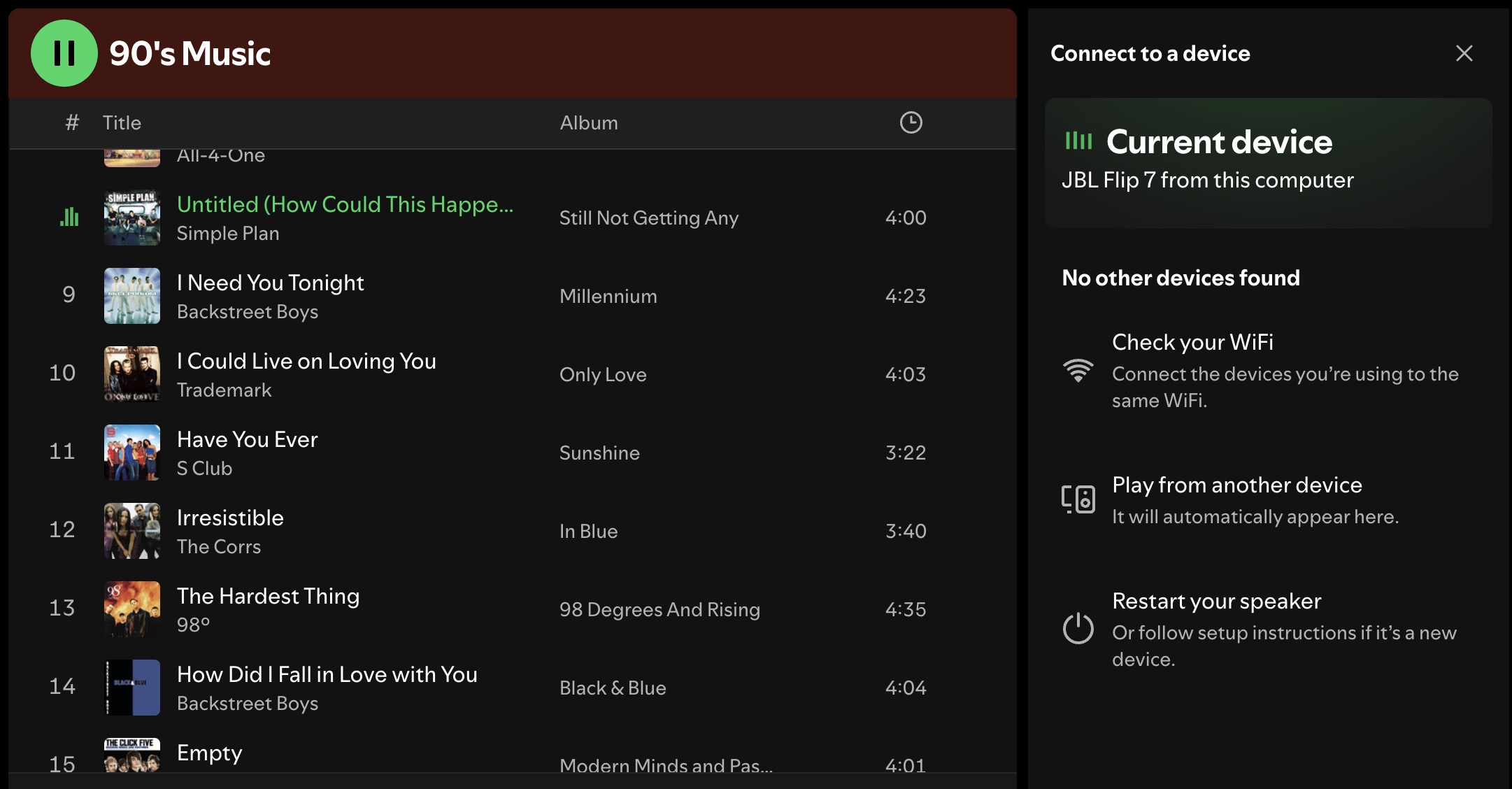Open the I Need You Tonight album art

132,296
